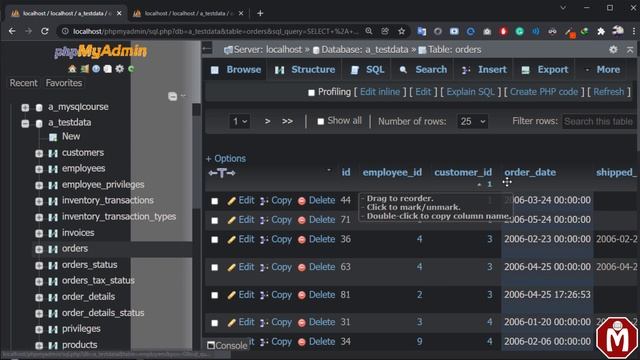This screenshot has height=360, width=640.
Task: Click the browser zoom magnifier icon
Action: [x=369, y=31]
